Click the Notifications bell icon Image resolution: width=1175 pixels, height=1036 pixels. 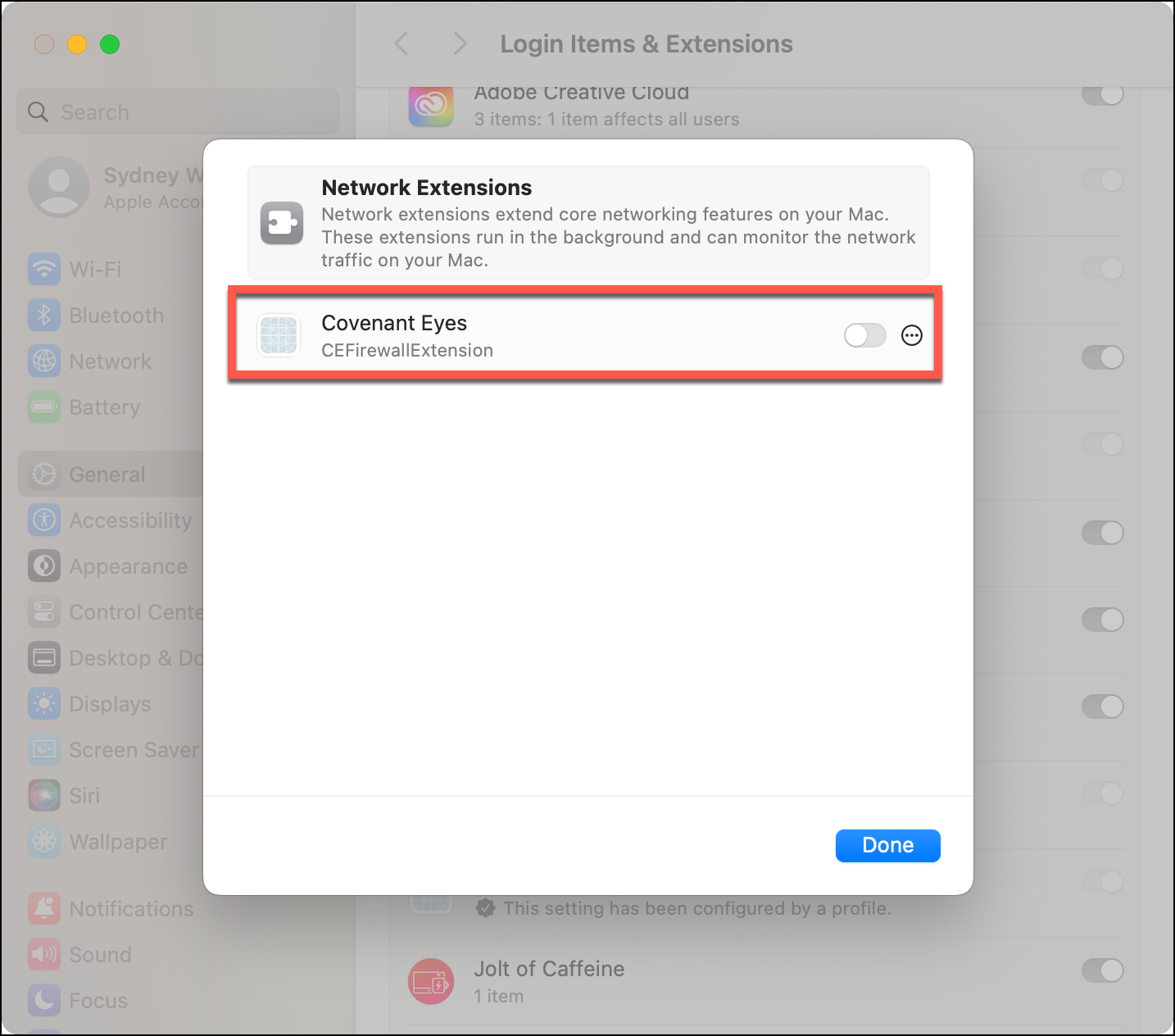(x=44, y=908)
